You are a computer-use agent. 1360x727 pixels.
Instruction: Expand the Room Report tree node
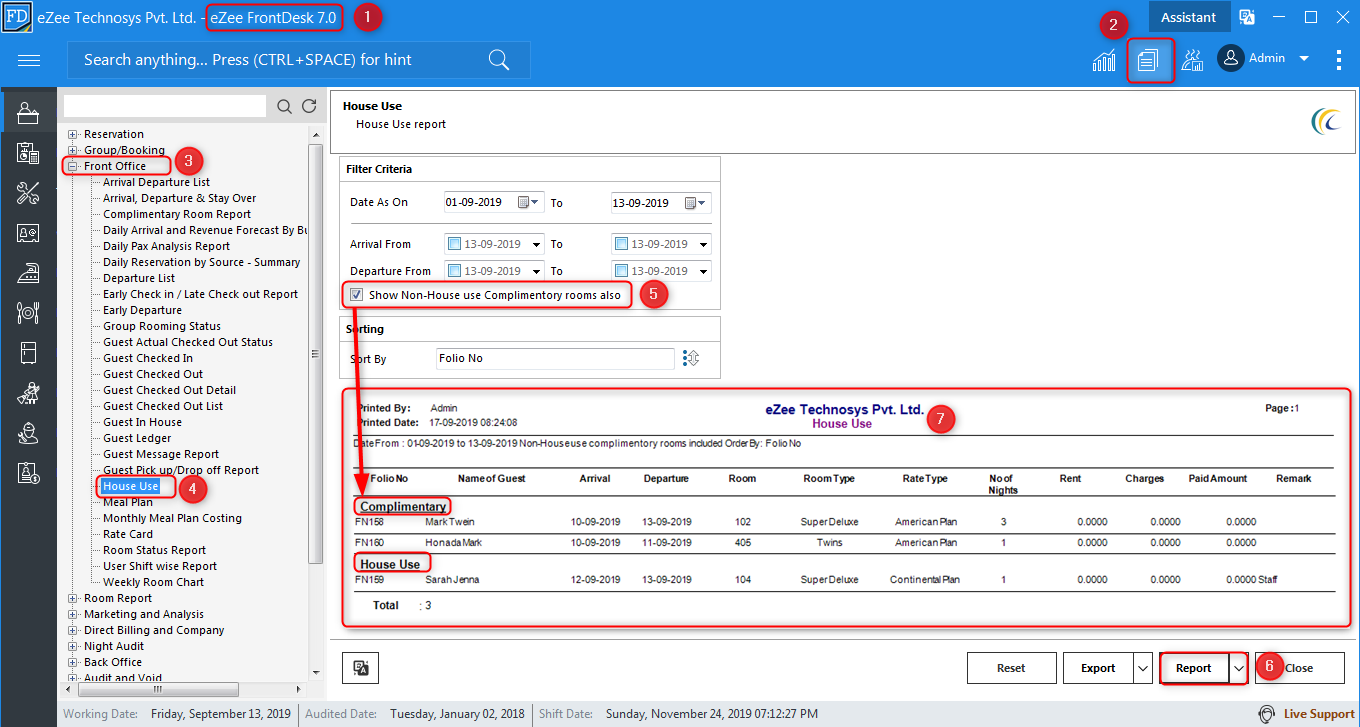tap(72, 598)
